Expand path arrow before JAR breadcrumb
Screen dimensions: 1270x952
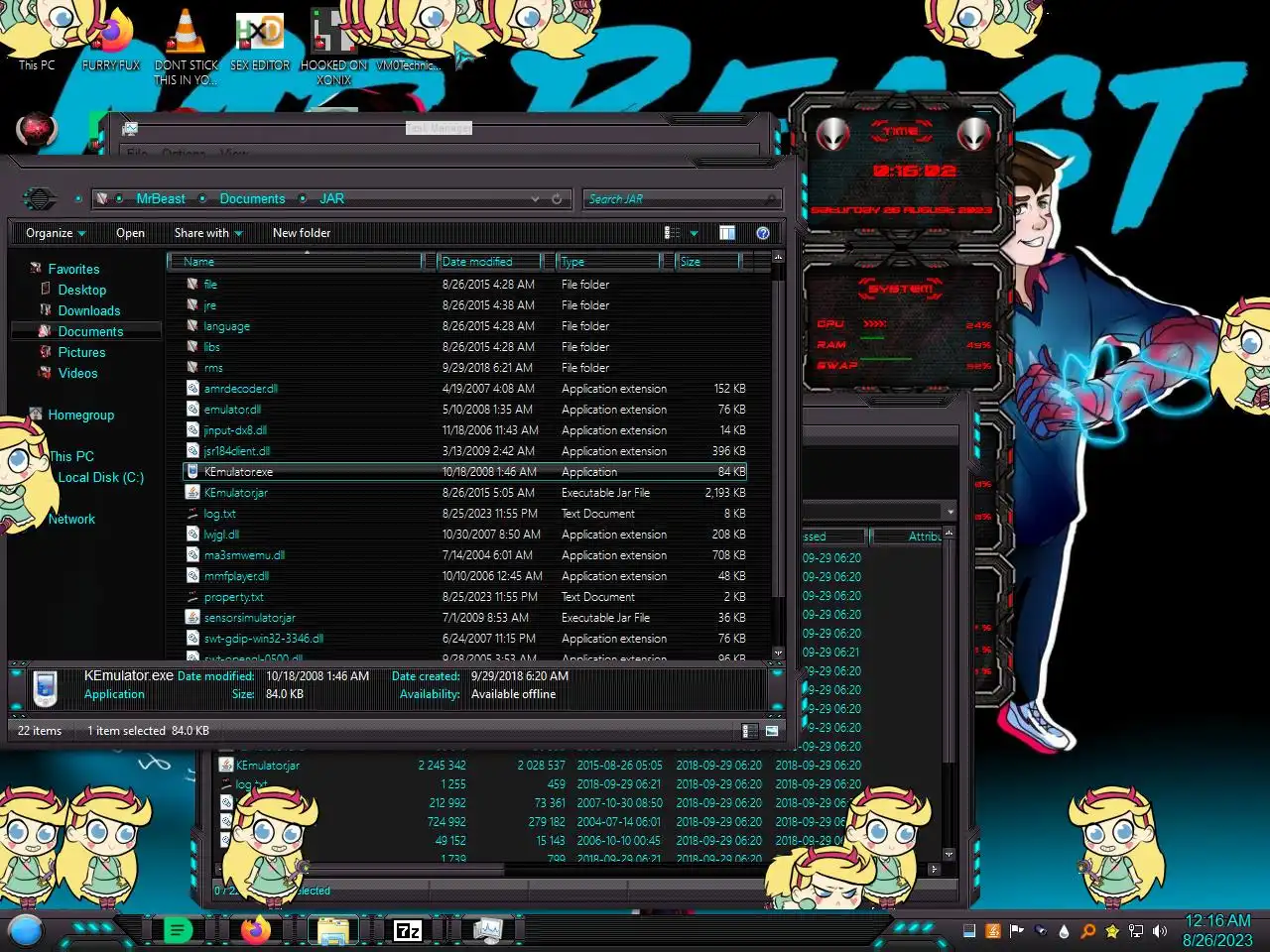pos(303,199)
